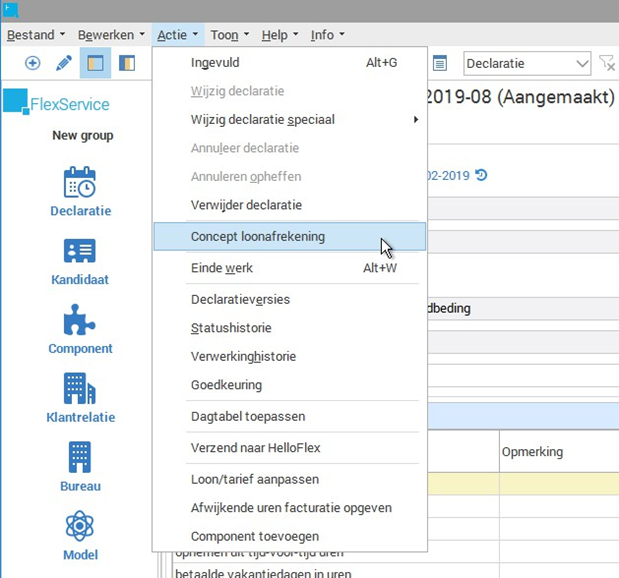Click the clear filter icon
This screenshot has width=619, height=578.
tap(606, 64)
